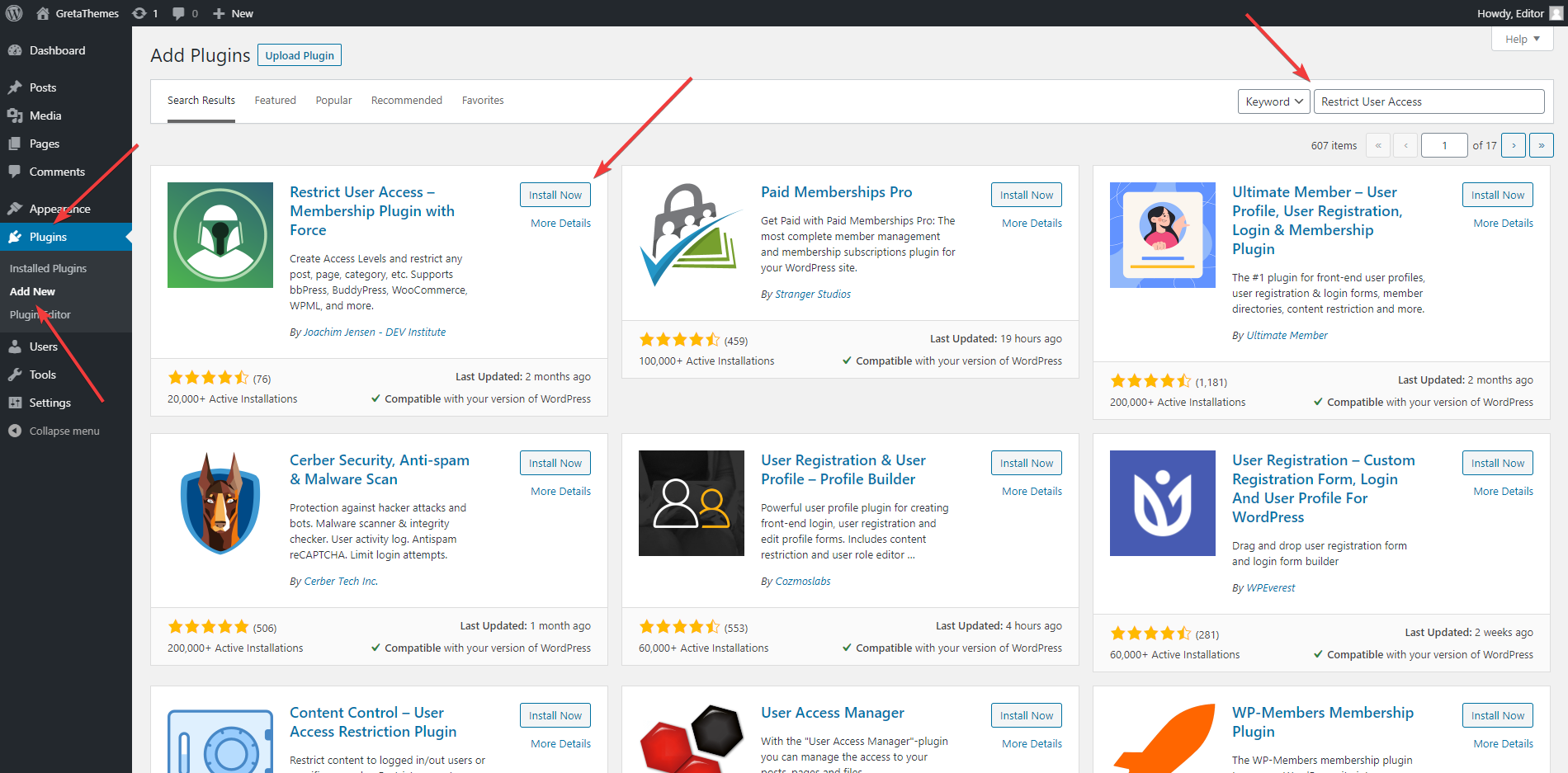Open the comments bubble in admin bar
Image resolution: width=1568 pixels, height=773 pixels.
pos(178,13)
